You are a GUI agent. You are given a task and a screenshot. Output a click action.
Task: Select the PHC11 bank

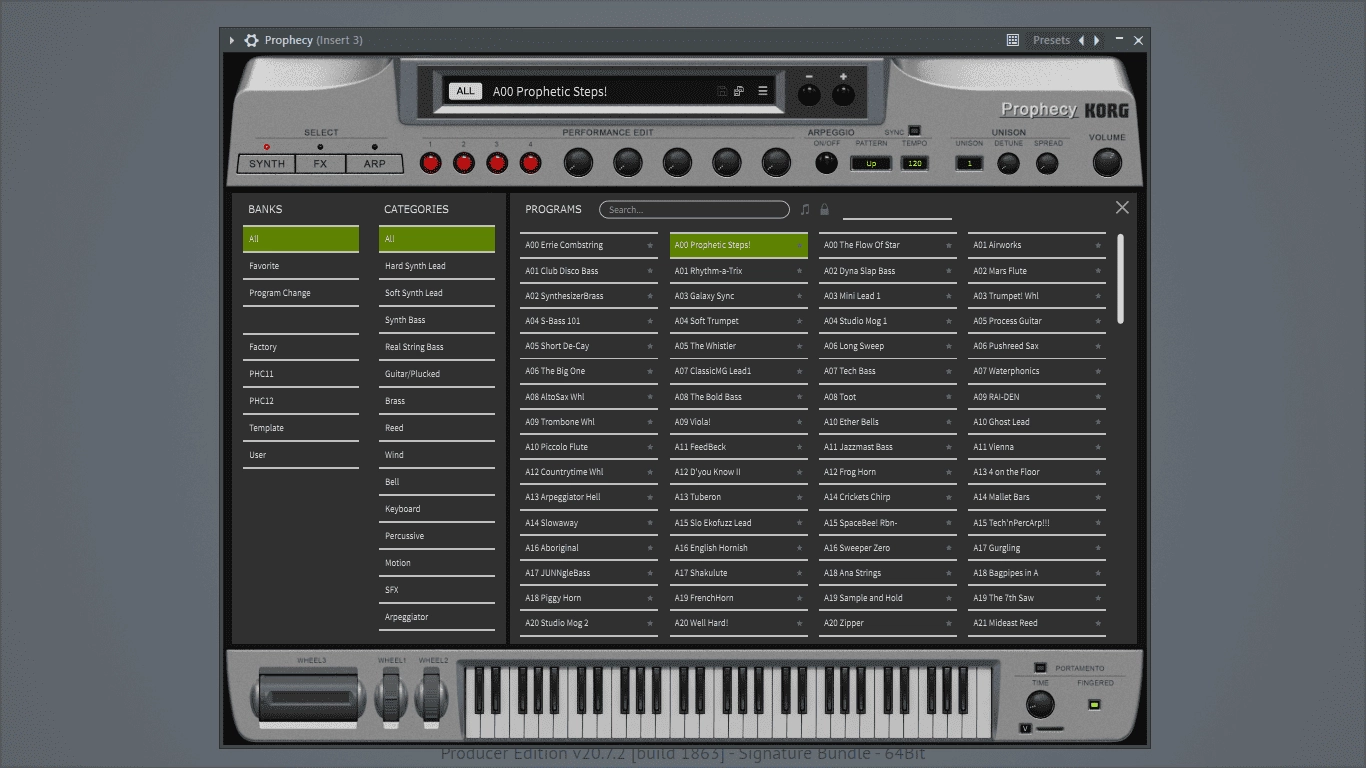(x=301, y=374)
